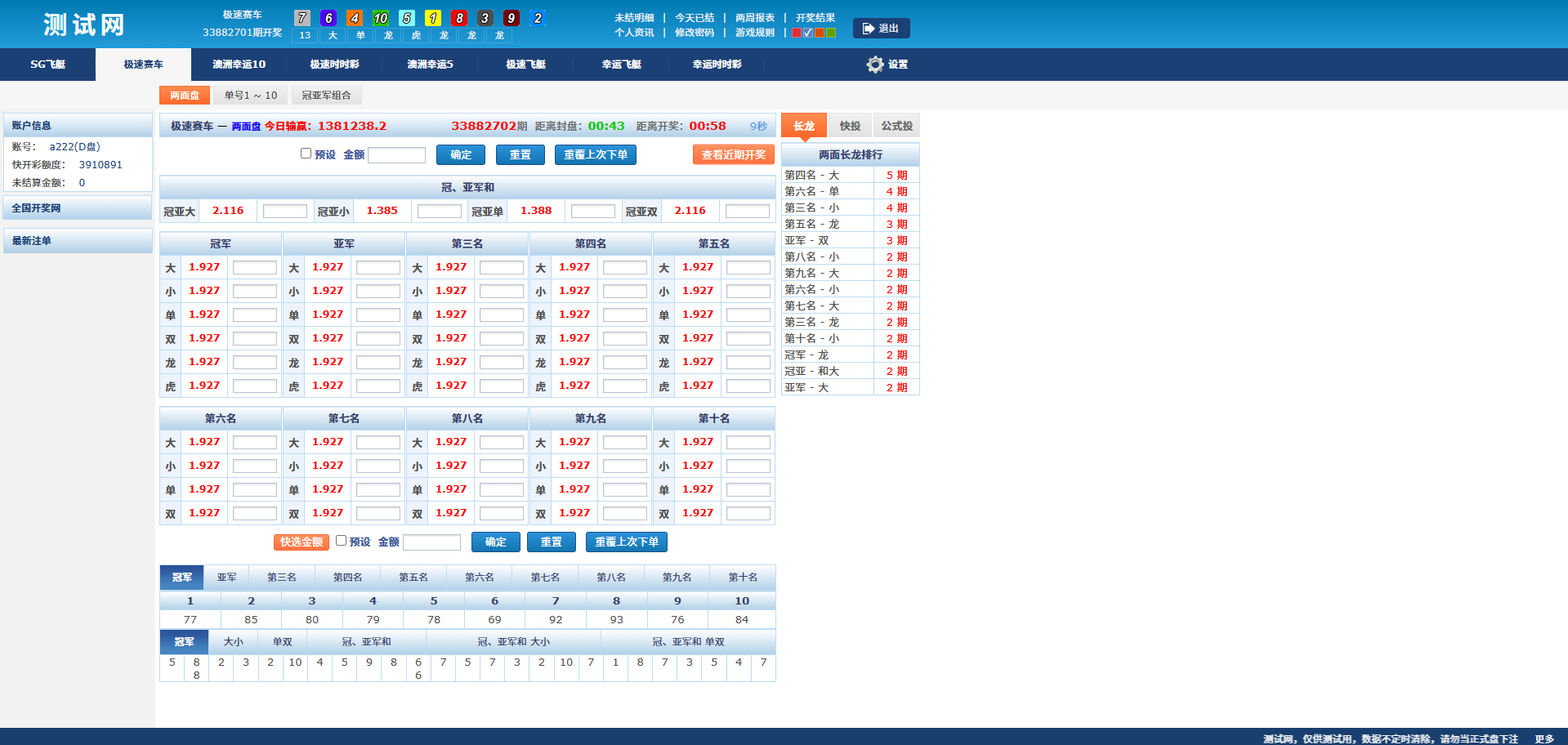Click the green number 10 result ball
The width and height of the screenshot is (1568, 745).
pos(381,18)
